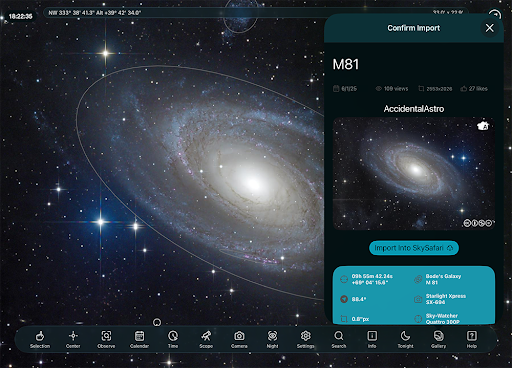512x368 pixels.
Task: Open the Tonight list
Action: [405, 339]
